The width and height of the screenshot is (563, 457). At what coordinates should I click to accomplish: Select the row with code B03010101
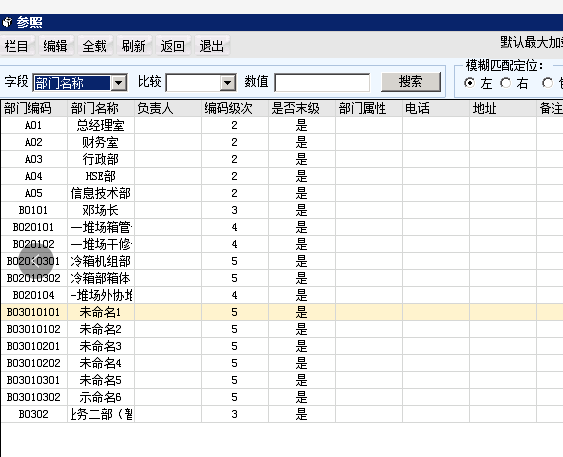[282, 312]
